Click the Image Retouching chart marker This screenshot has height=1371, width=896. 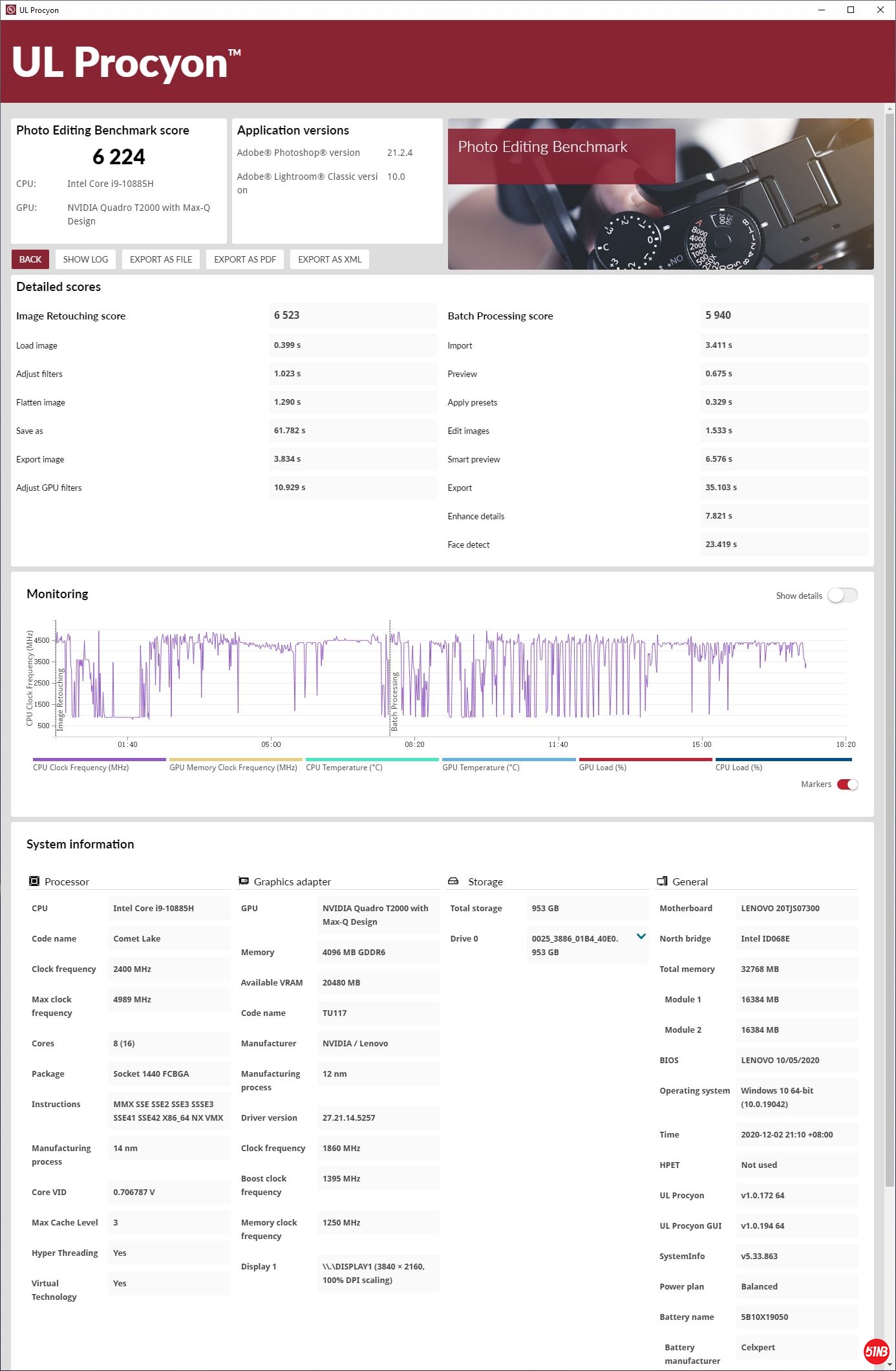click(x=61, y=700)
